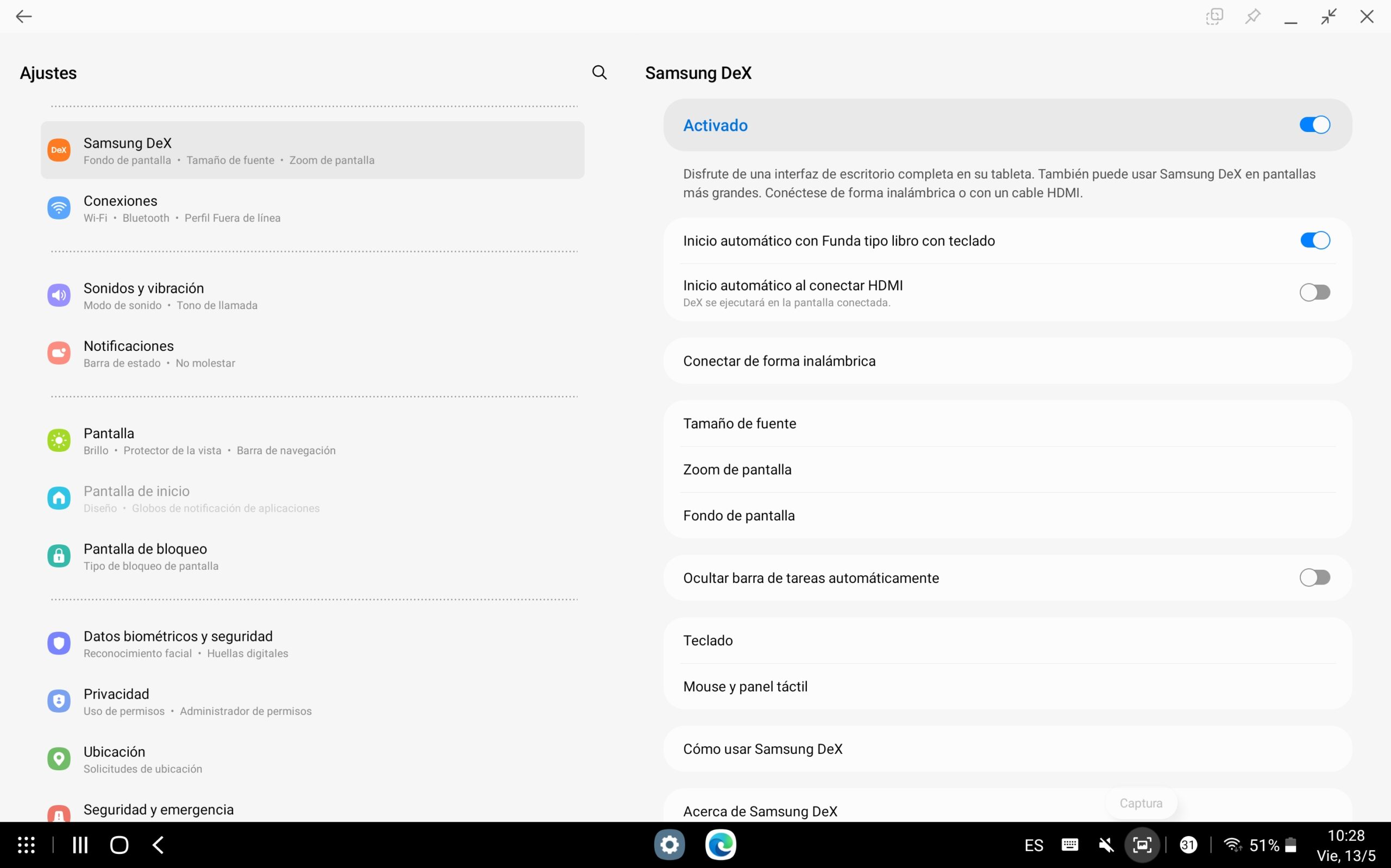Go back using the top-left arrow
This screenshot has height=868, width=1391.
click(x=23, y=17)
